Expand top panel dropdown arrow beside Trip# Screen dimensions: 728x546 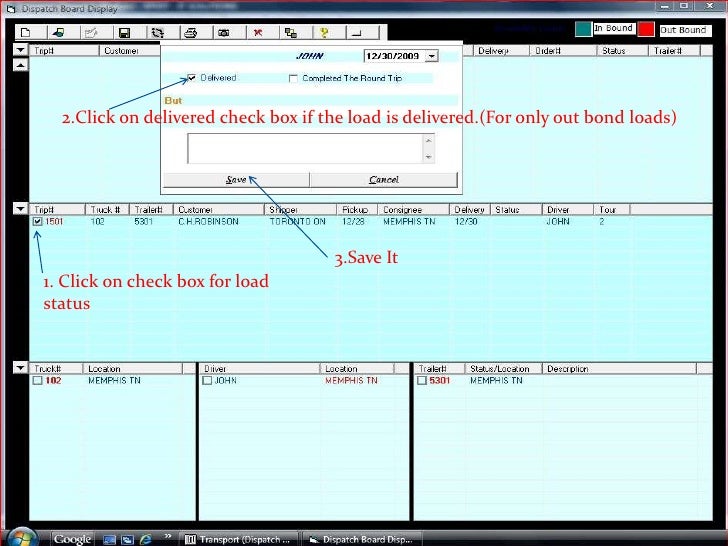pyautogui.click(x=20, y=50)
